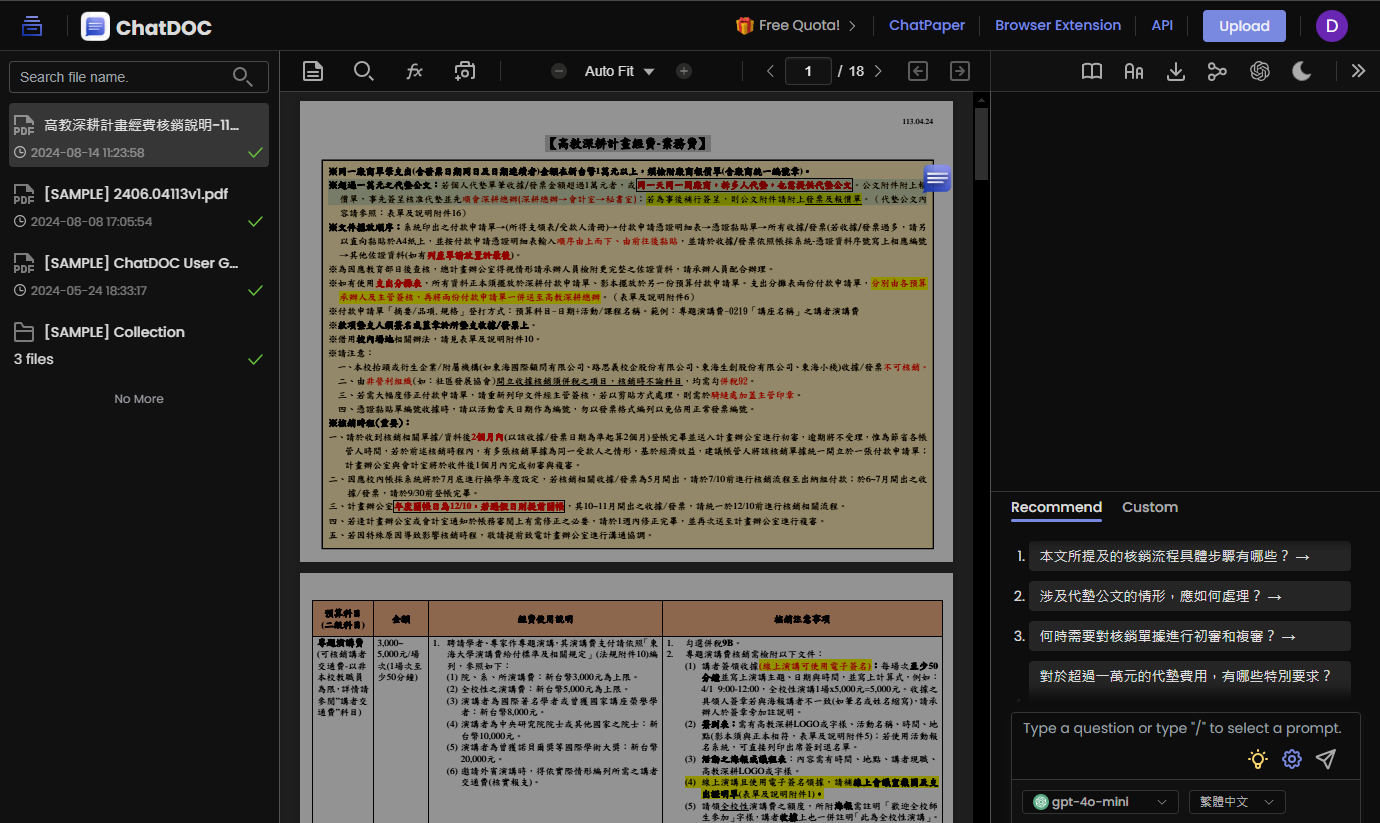This screenshot has width=1380, height=823.
Task: Go to the next page arrow
Action: [878, 71]
